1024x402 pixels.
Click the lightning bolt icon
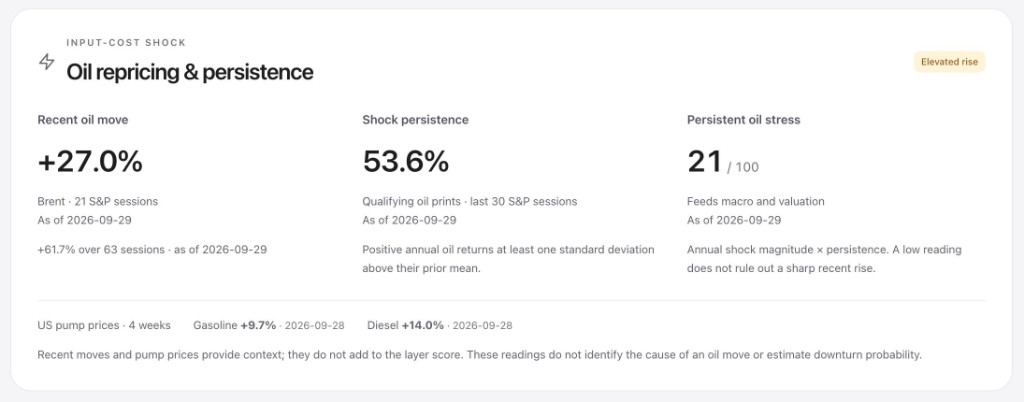(x=46, y=62)
